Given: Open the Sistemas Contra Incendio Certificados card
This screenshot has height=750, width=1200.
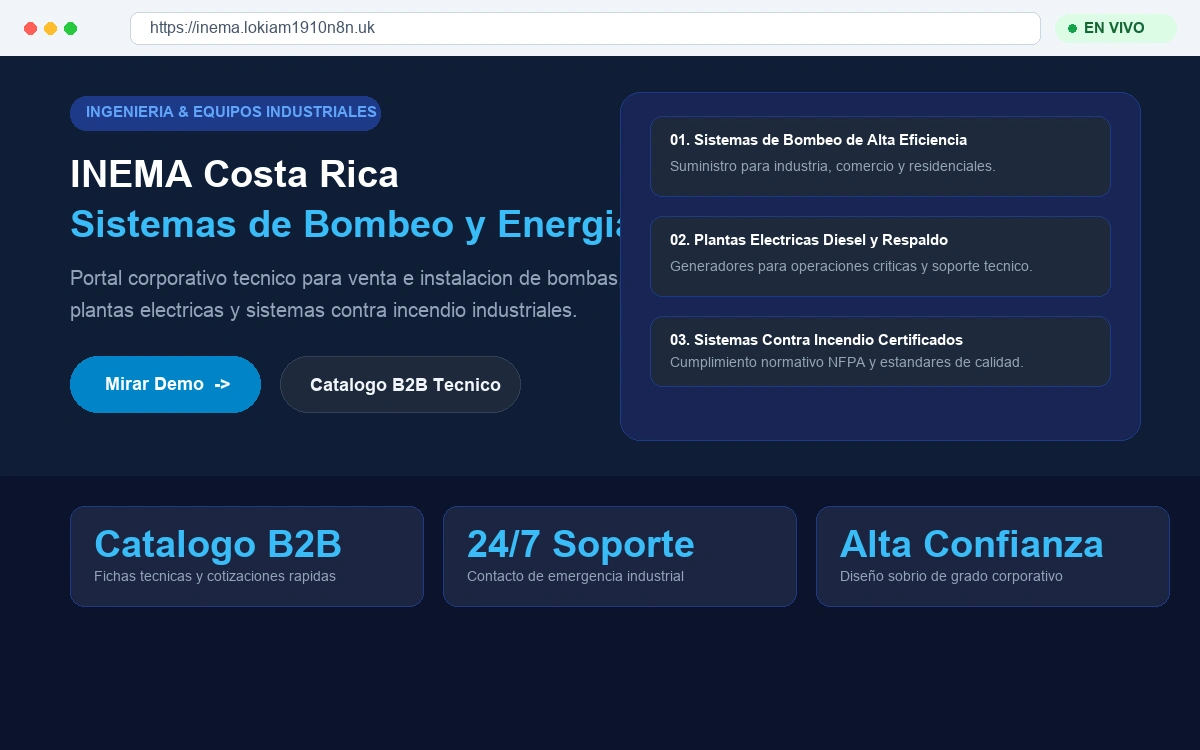Looking at the screenshot, I should [x=880, y=351].
